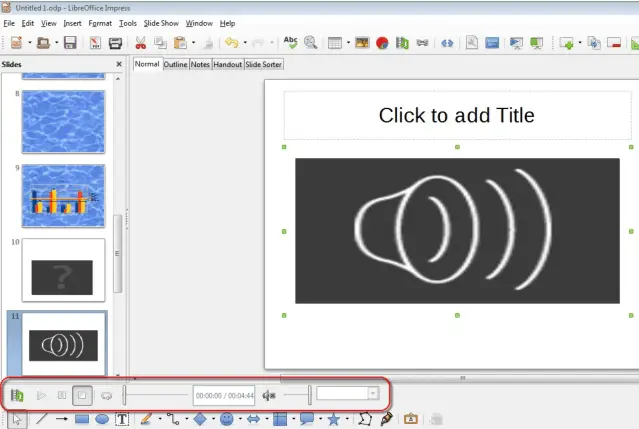Image resolution: width=639 pixels, height=429 pixels.
Task: Stop the media playback
Action: click(82, 395)
